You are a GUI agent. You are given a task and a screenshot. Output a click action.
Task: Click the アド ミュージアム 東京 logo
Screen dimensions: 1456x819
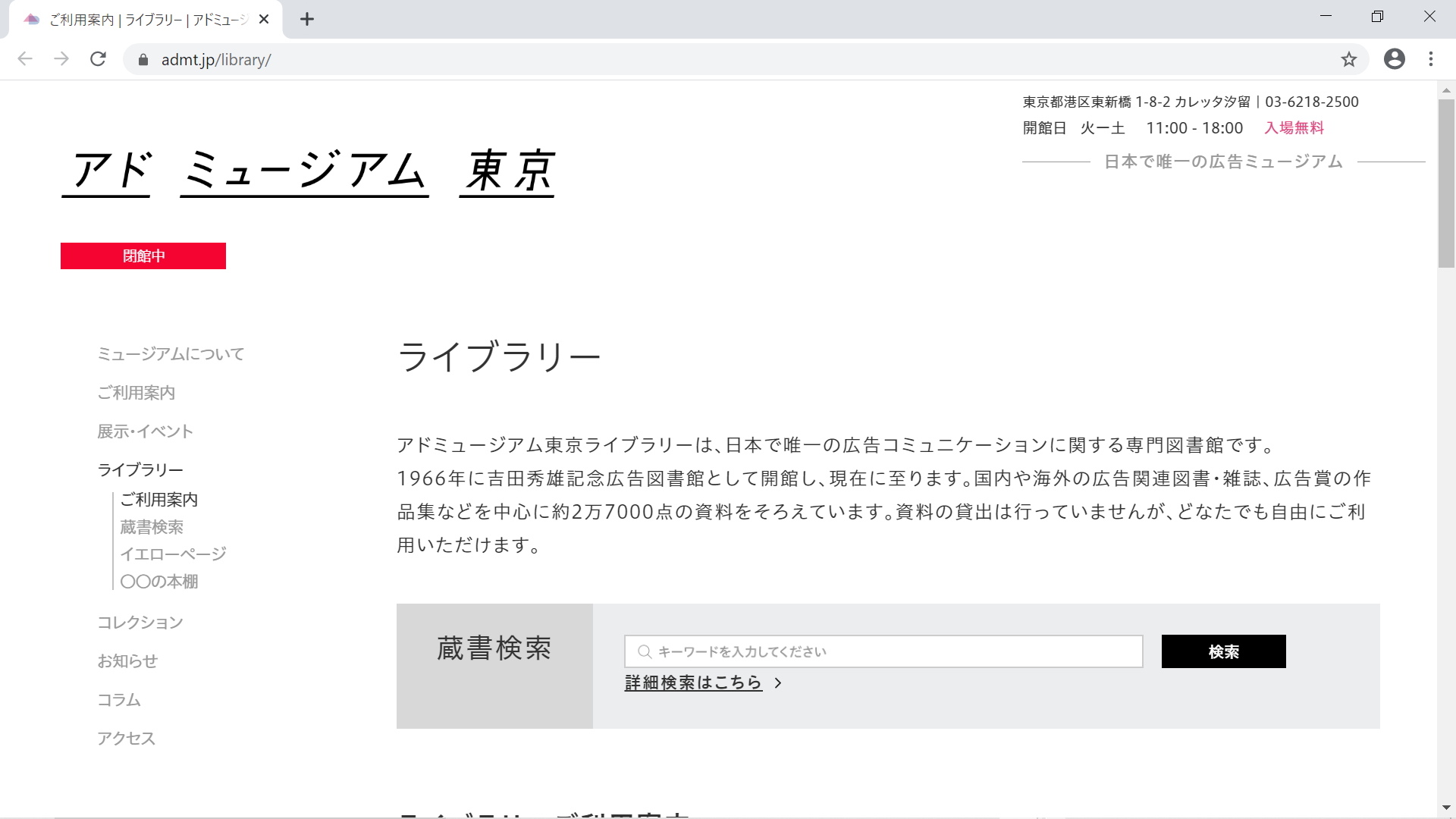(309, 172)
